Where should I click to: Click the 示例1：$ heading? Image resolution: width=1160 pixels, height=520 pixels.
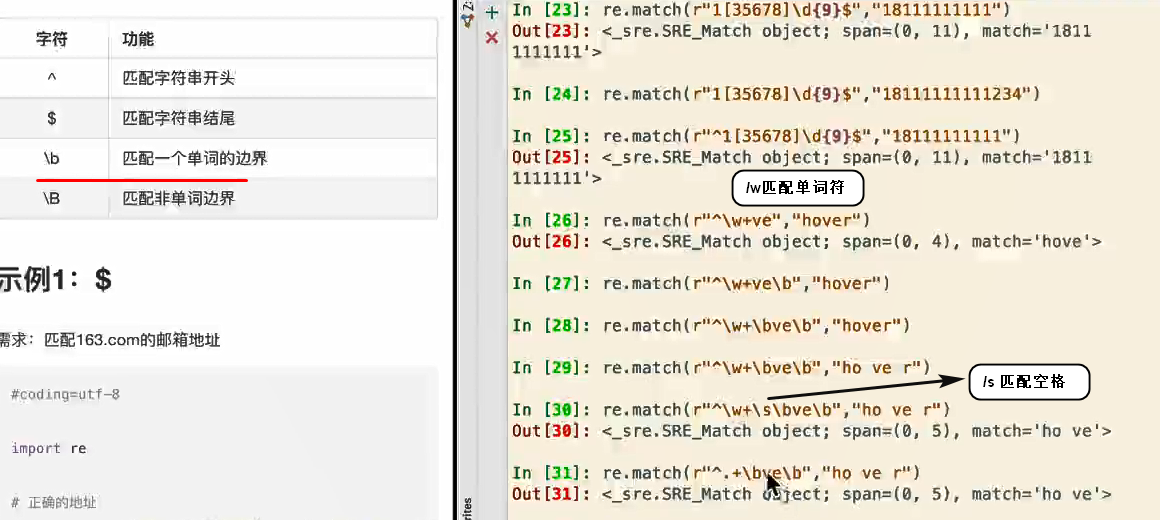point(56,280)
